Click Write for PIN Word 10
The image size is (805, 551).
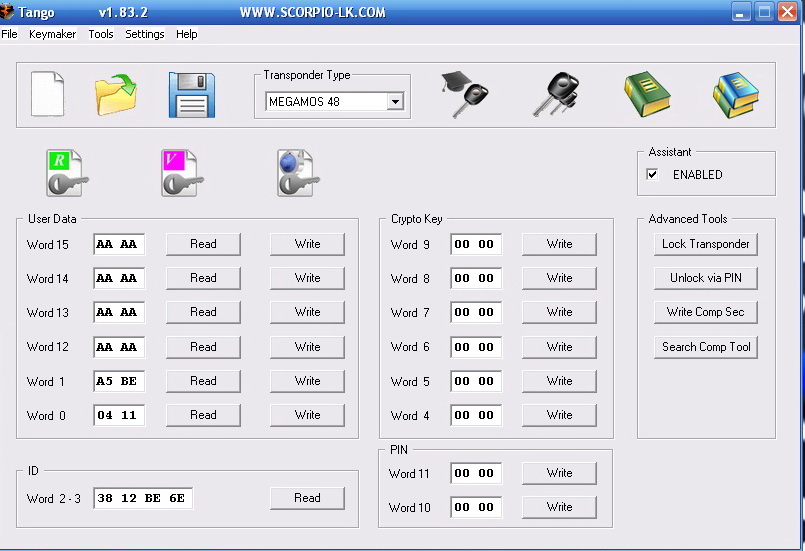pos(560,507)
